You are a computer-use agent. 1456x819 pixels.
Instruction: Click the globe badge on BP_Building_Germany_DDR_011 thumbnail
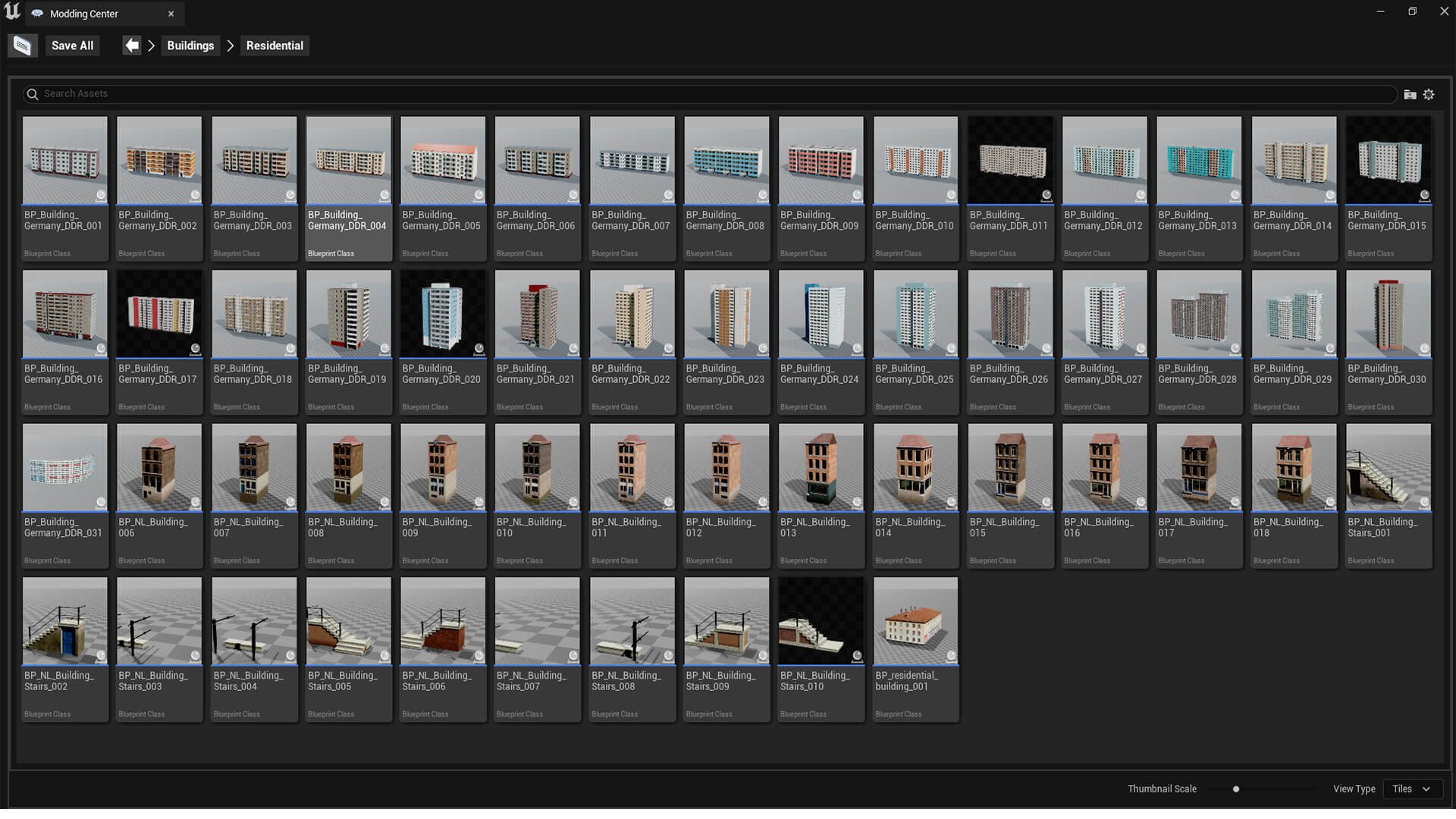[1046, 196]
